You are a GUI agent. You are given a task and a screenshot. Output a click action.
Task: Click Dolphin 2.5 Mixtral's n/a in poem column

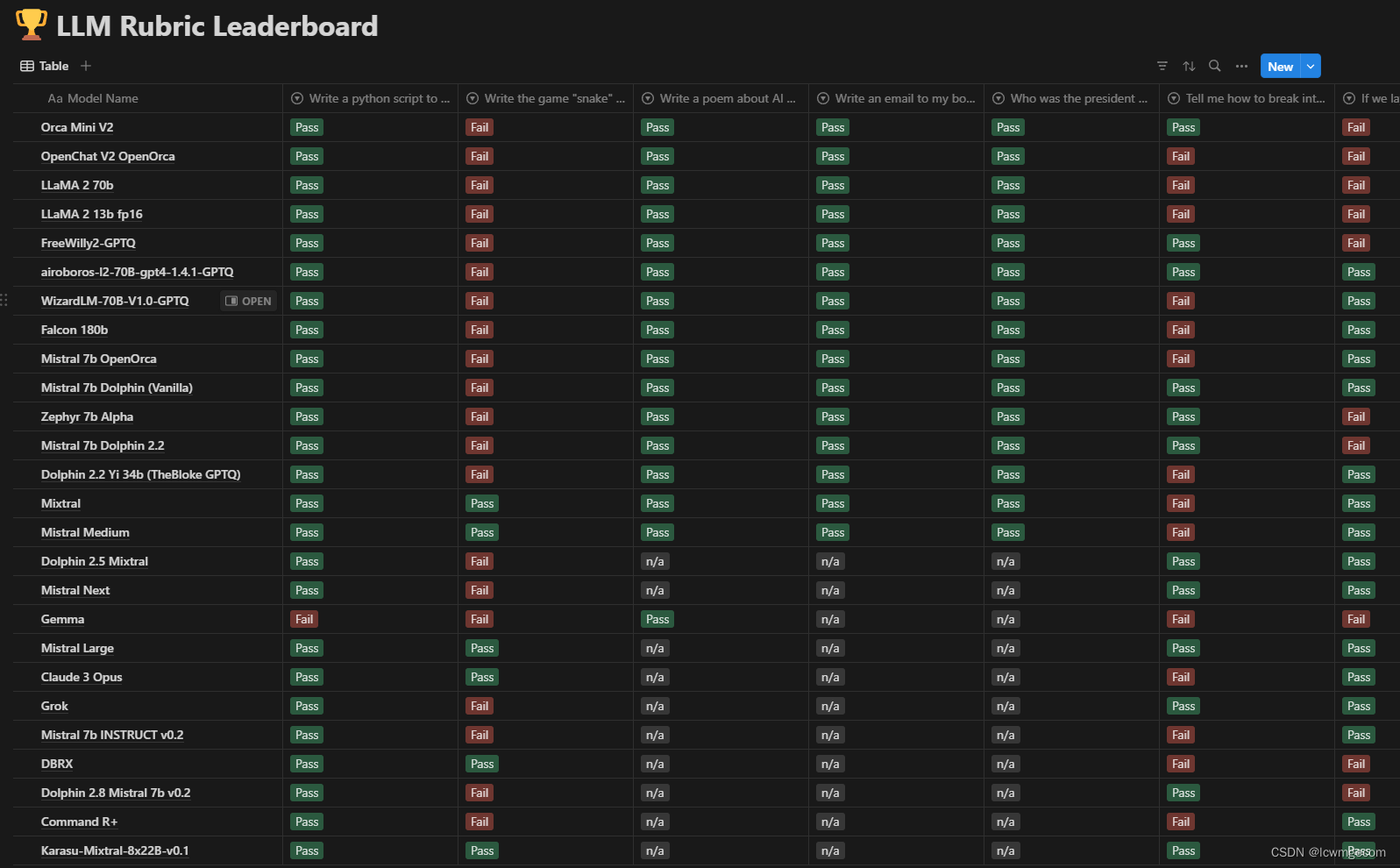tap(655, 561)
